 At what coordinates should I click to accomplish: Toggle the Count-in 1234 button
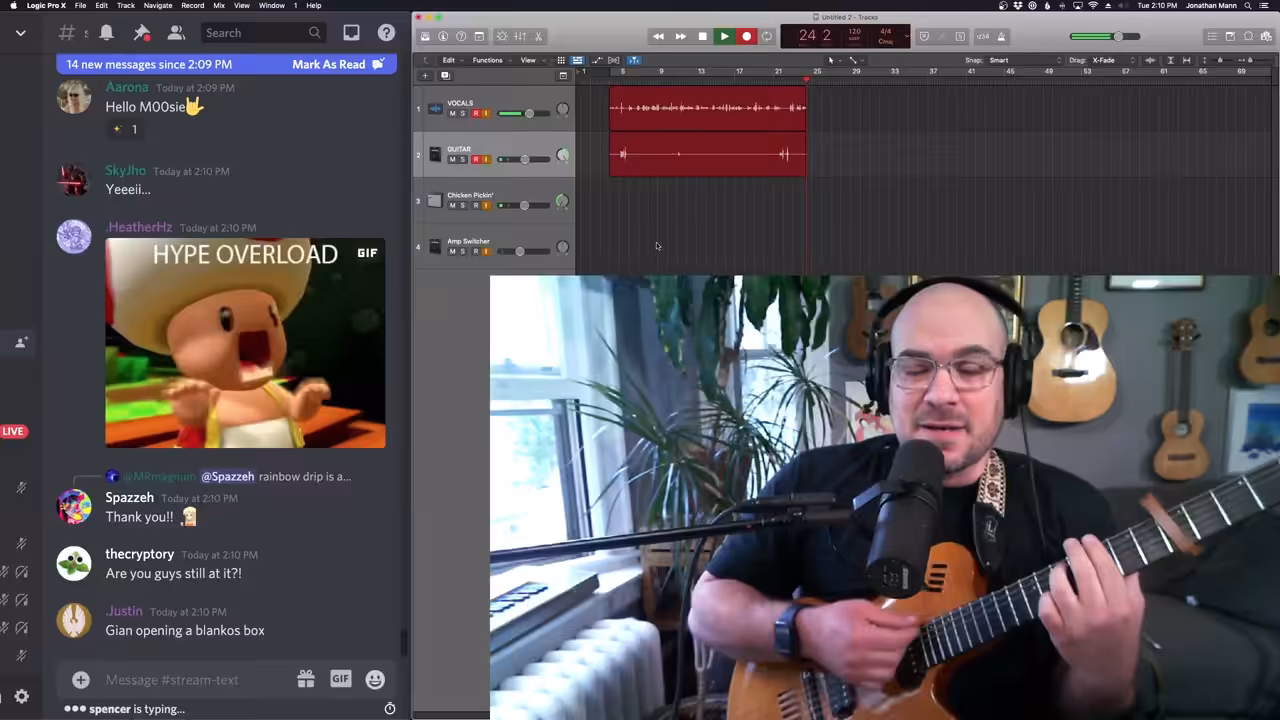click(983, 36)
